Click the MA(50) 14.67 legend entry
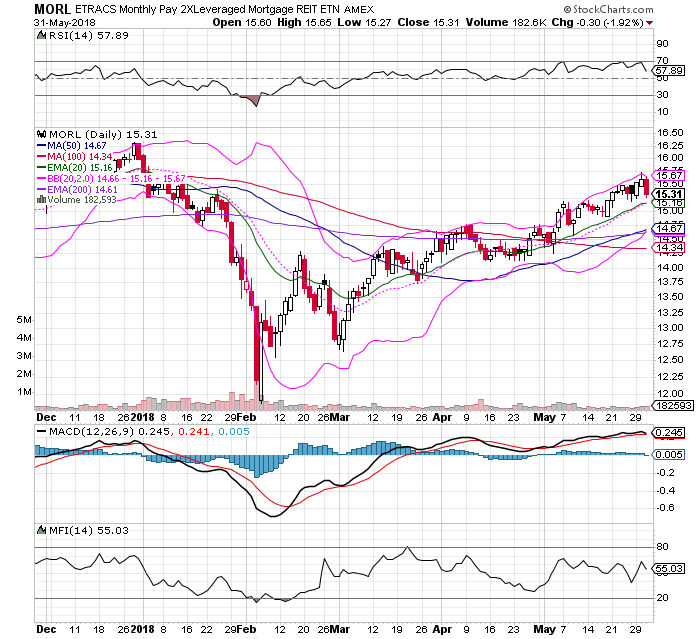This screenshot has width=700, height=639. (71, 146)
